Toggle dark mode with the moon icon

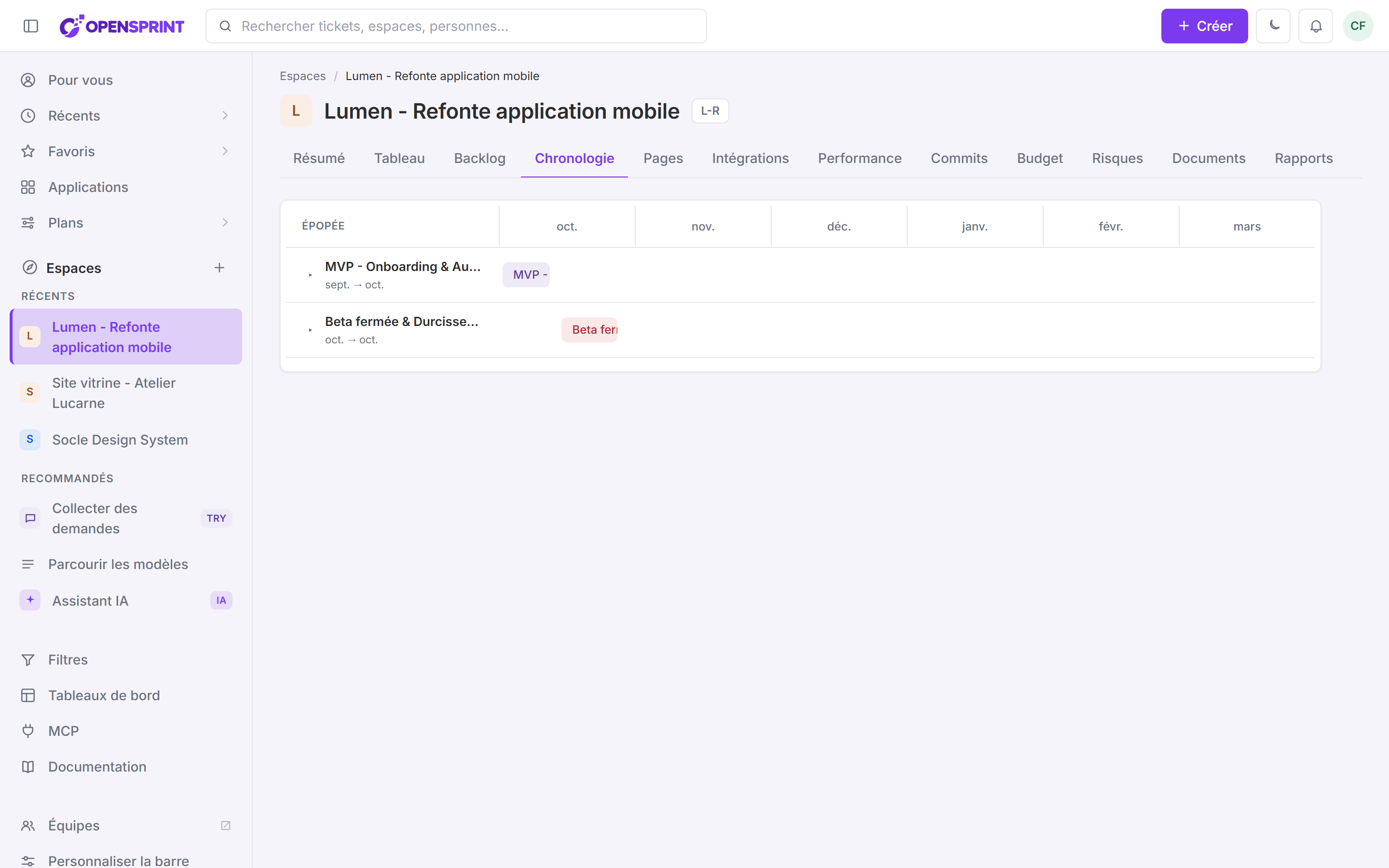(1273, 26)
